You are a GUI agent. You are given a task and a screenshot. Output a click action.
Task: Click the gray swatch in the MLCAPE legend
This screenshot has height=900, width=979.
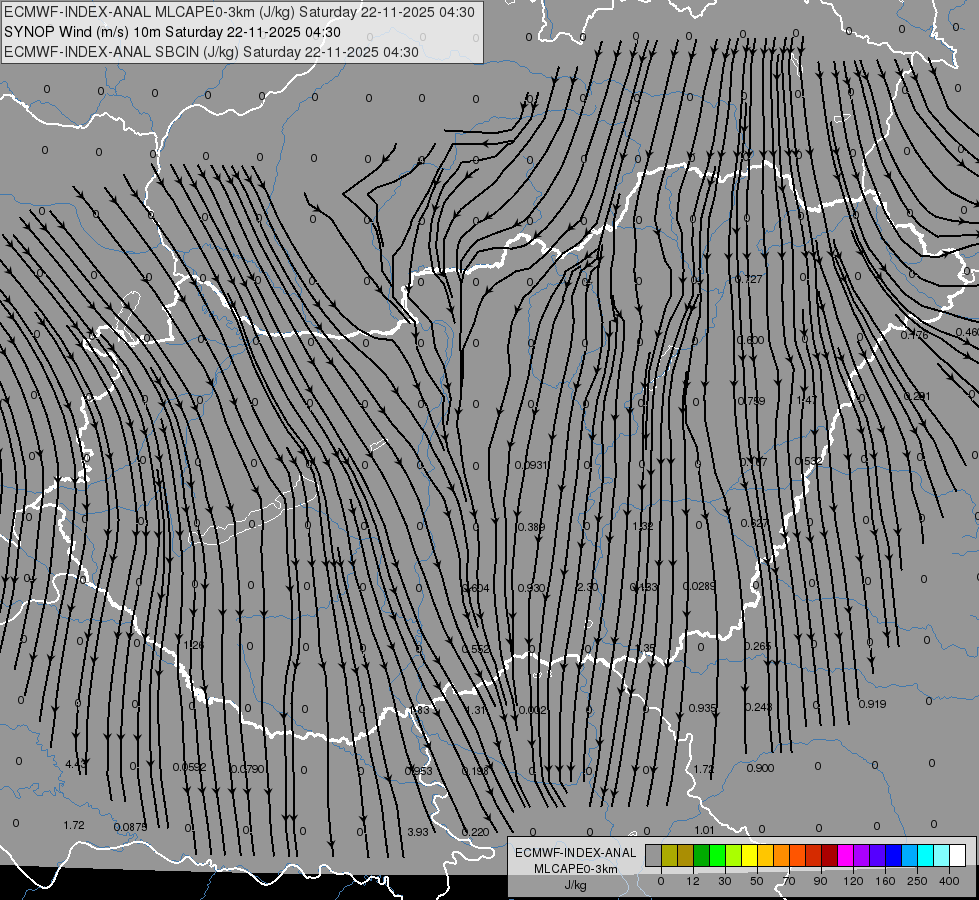pyautogui.click(x=653, y=855)
